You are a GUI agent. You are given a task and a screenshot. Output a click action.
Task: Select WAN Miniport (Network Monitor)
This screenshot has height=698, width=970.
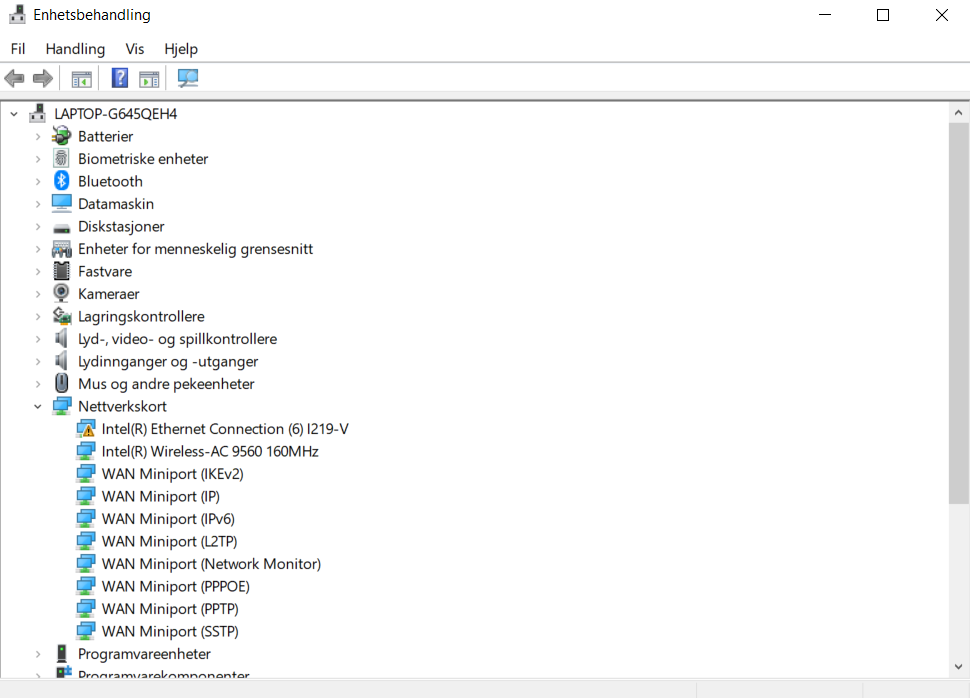point(212,564)
